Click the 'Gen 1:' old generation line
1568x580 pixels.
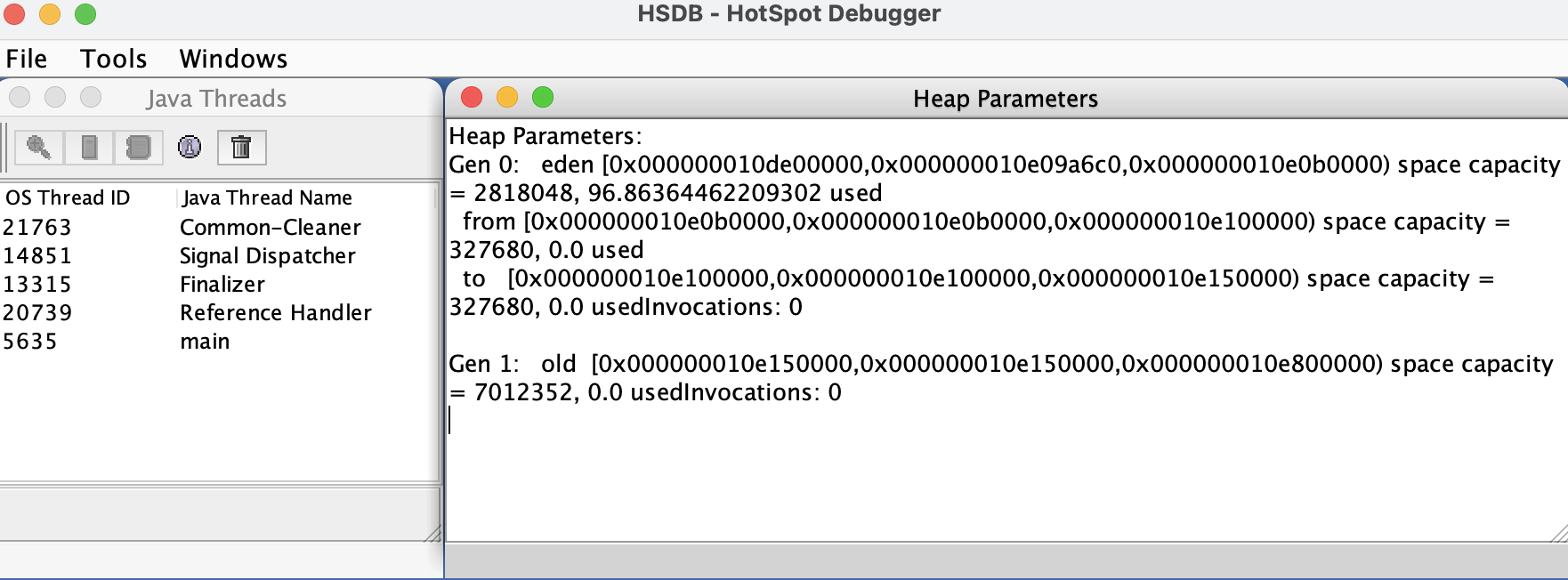pos(1001,364)
